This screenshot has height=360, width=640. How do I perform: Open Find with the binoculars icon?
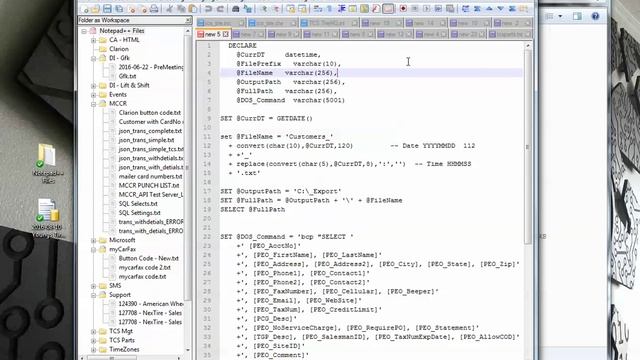(x=236, y=9)
